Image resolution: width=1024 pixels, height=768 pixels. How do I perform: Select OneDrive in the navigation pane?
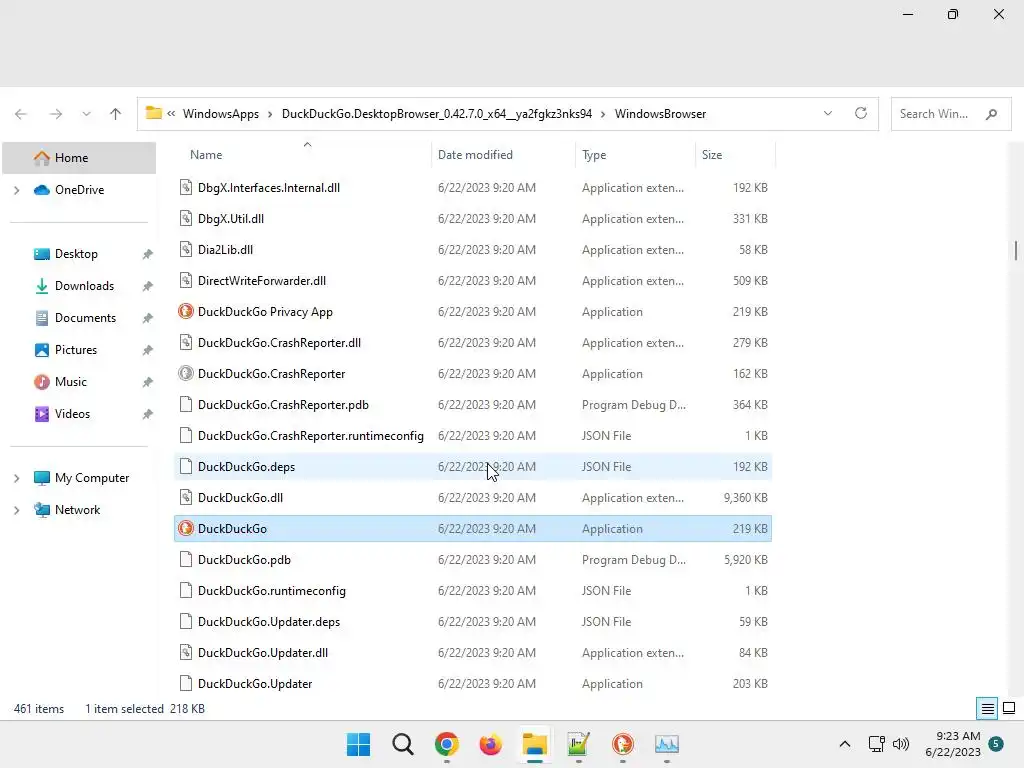(79, 189)
